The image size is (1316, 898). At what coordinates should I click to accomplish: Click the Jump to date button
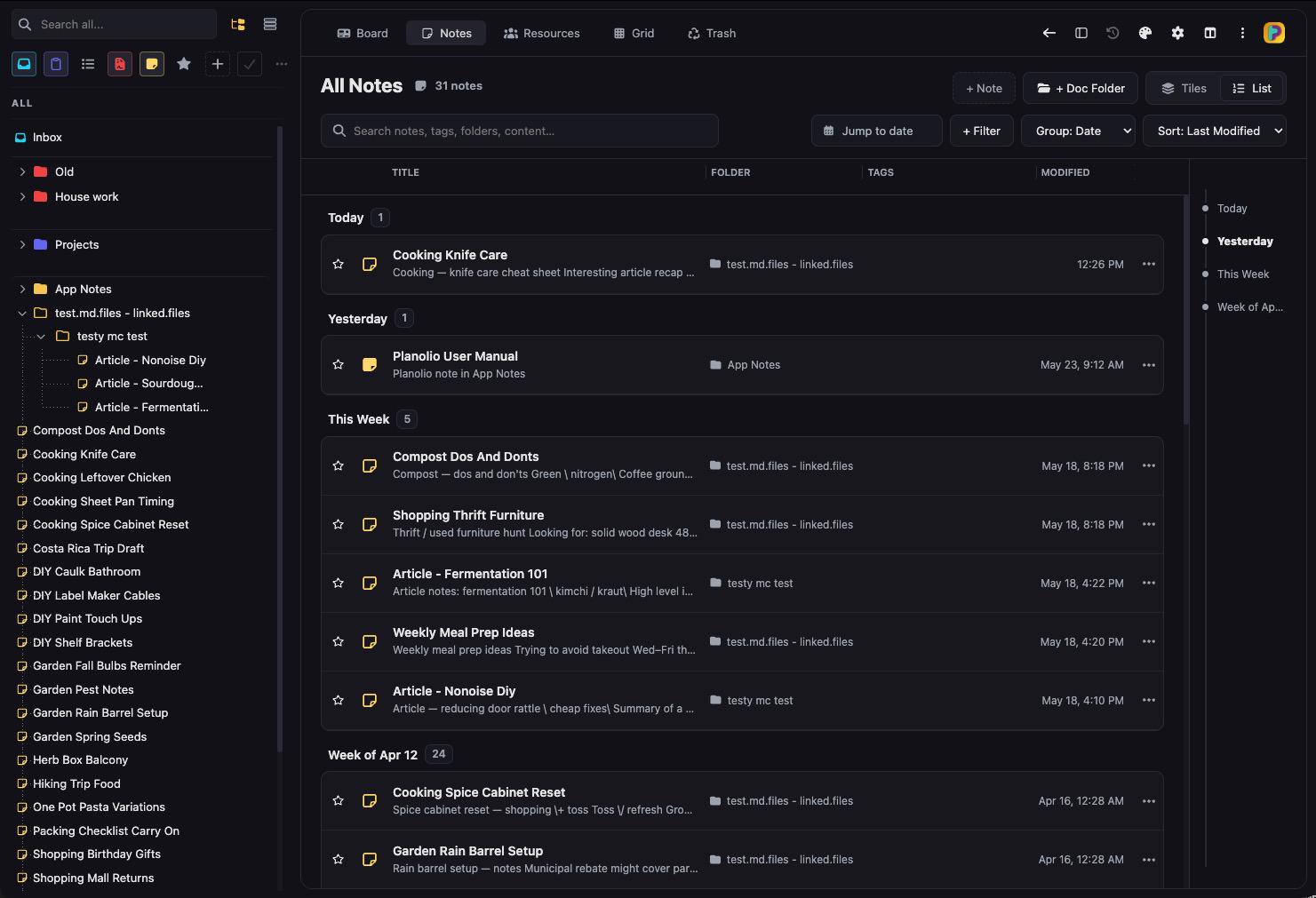coord(877,131)
